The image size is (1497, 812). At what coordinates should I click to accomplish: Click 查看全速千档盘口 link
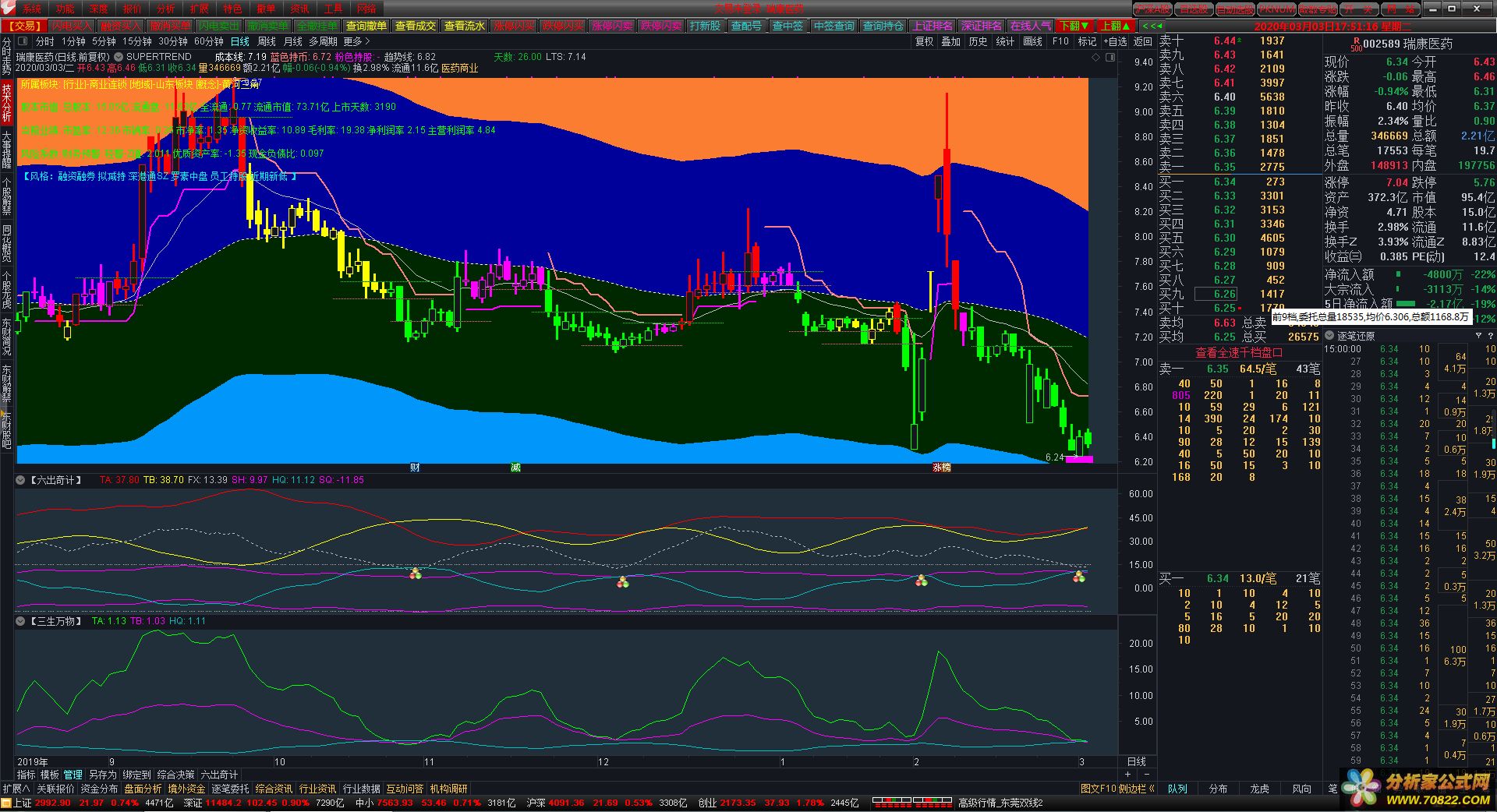click(1239, 352)
